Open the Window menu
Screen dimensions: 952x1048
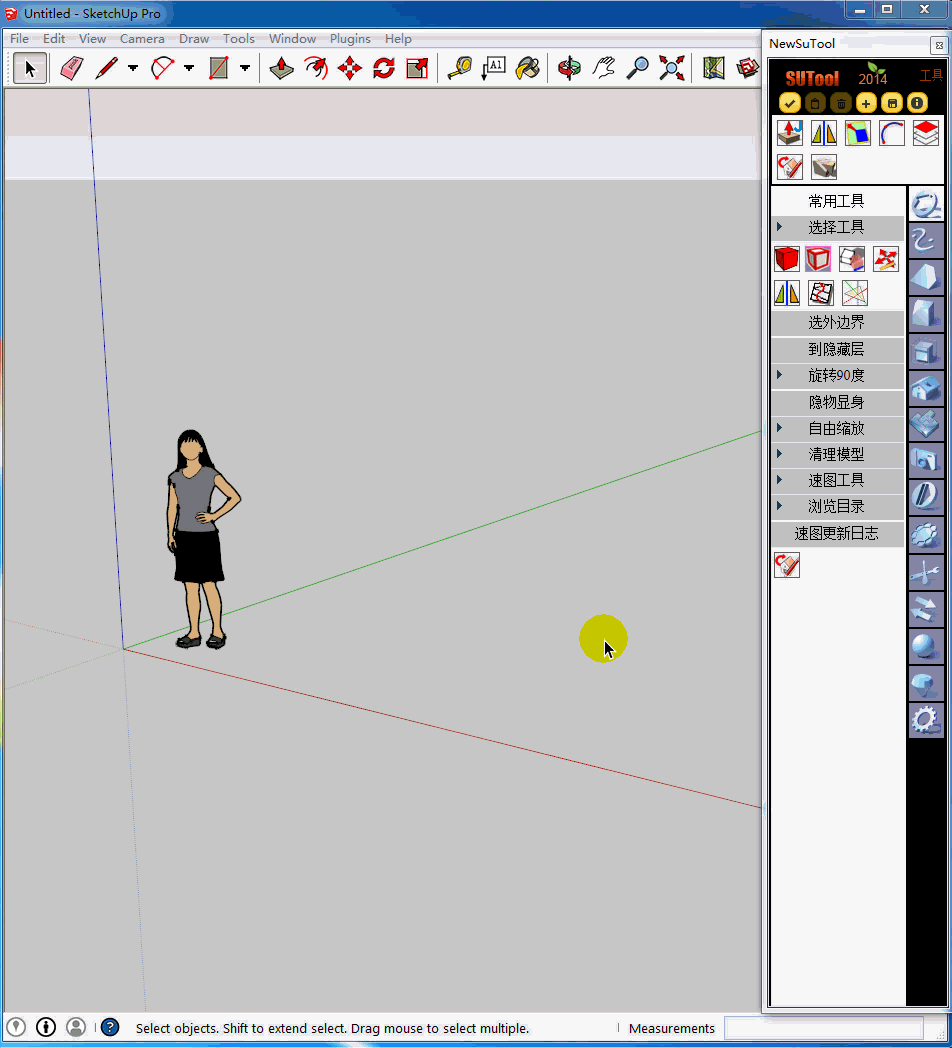[x=293, y=39]
